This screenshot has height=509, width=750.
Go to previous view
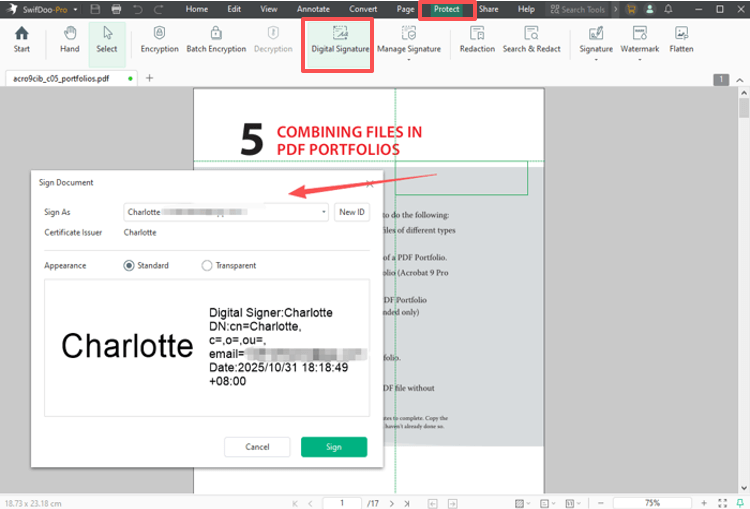(x=432, y=503)
